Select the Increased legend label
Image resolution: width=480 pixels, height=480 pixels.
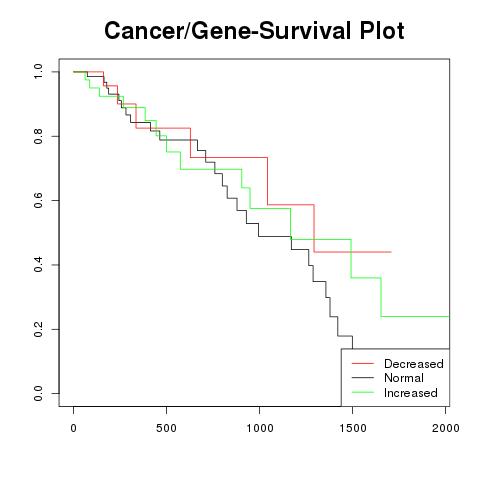click(x=411, y=393)
